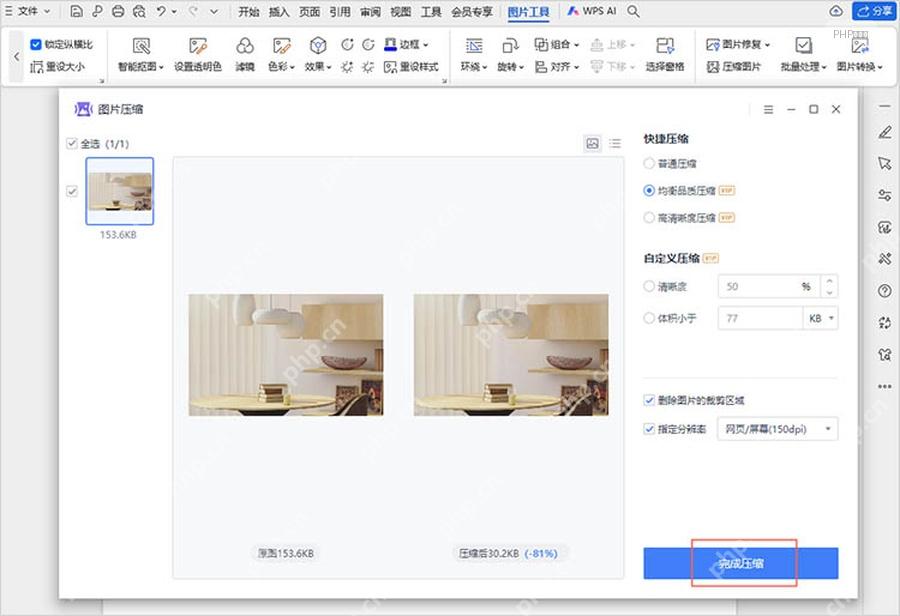Viewport: 900px width, 616px height.
Task: Switch to list view in dialog
Action: (x=615, y=144)
